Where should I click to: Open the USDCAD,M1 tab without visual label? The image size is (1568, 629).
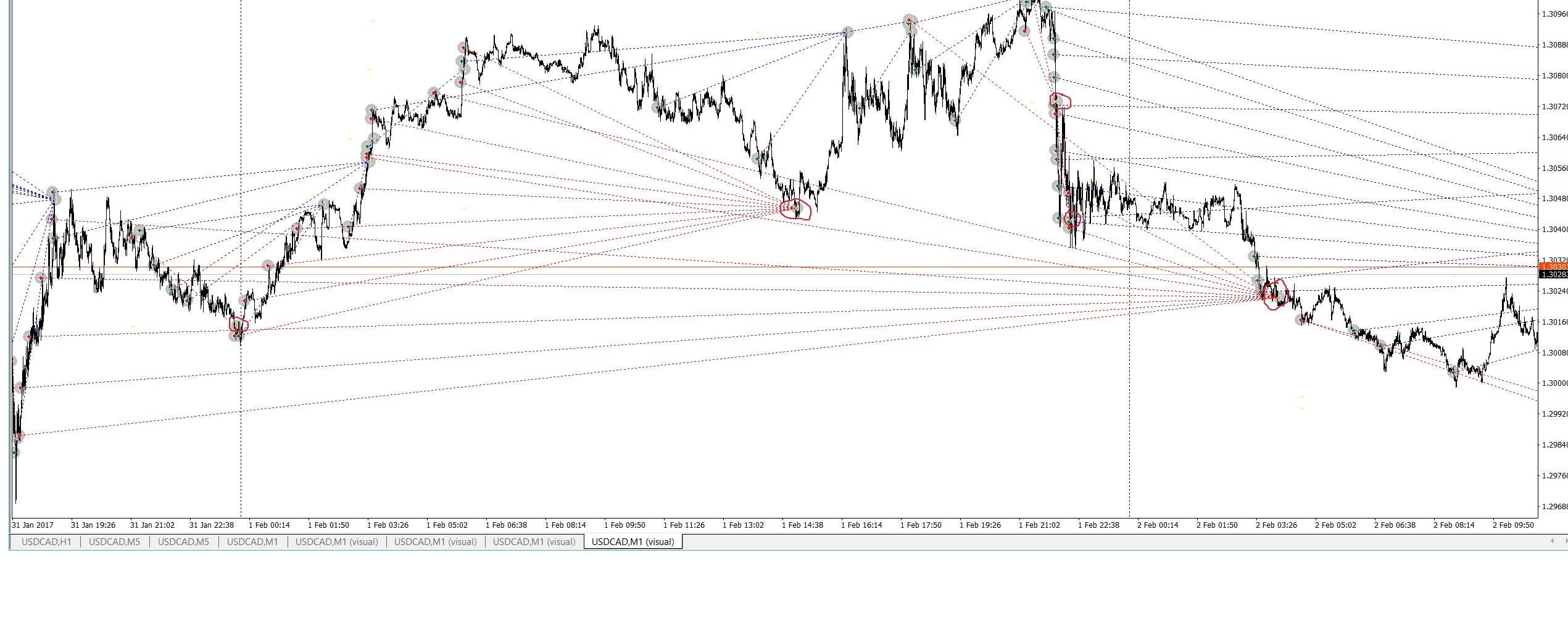click(x=252, y=542)
